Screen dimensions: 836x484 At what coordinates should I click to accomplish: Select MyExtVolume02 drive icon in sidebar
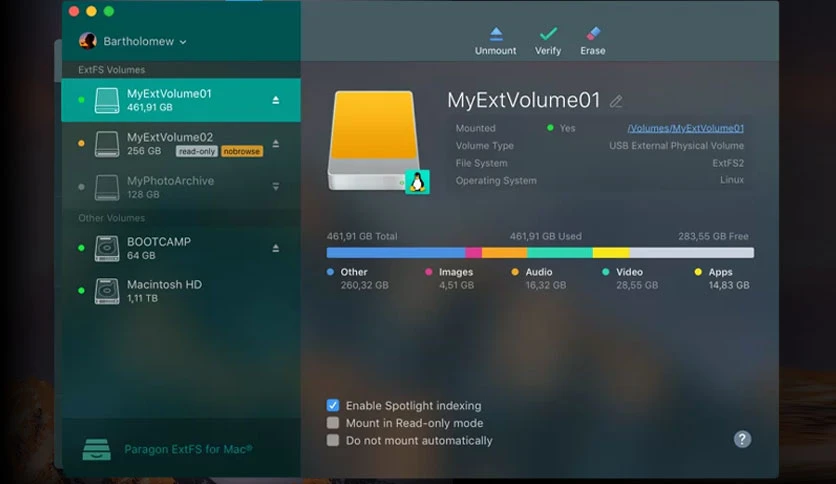pos(107,144)
